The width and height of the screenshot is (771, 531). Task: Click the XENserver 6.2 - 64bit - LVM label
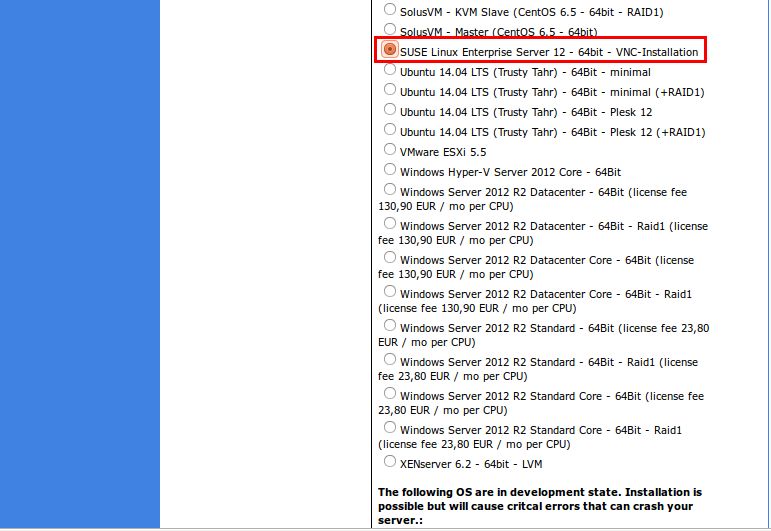[471, 464]
